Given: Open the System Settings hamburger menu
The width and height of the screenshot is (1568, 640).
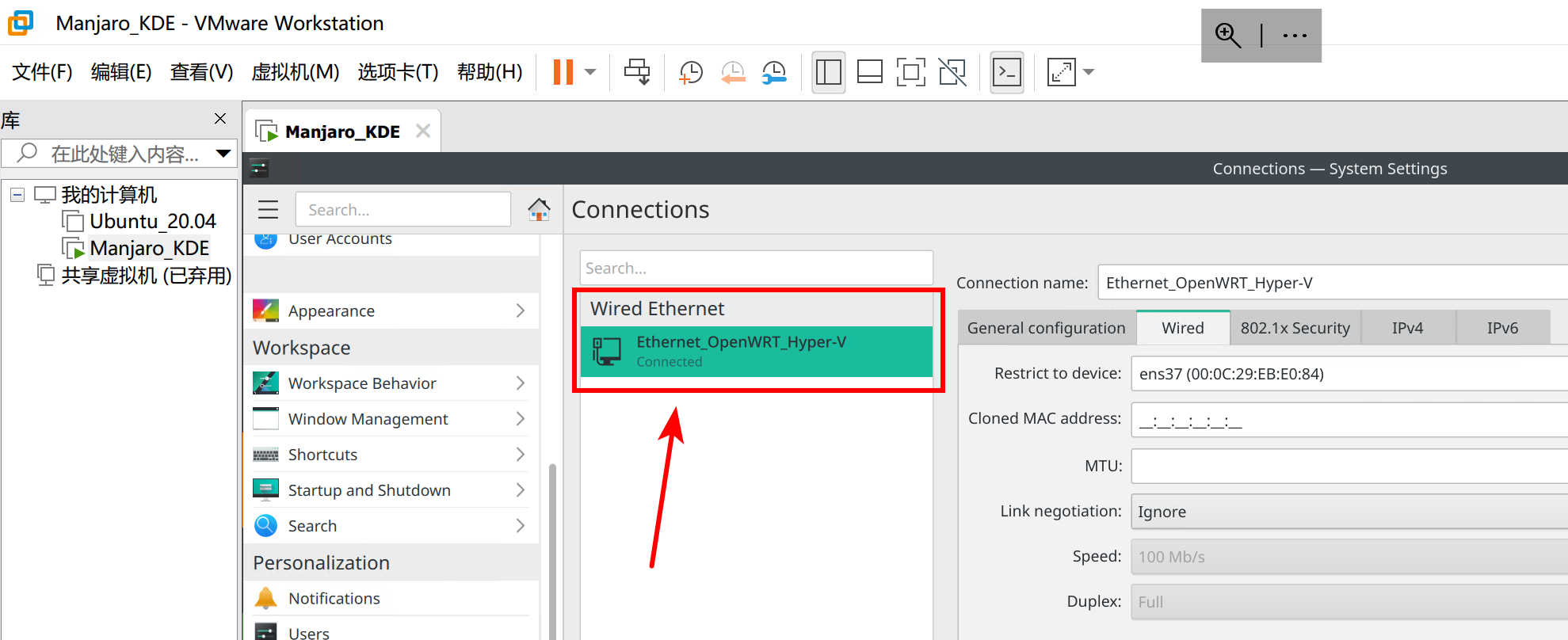Looking at the screenshot, I should click(x=269, y=209).
